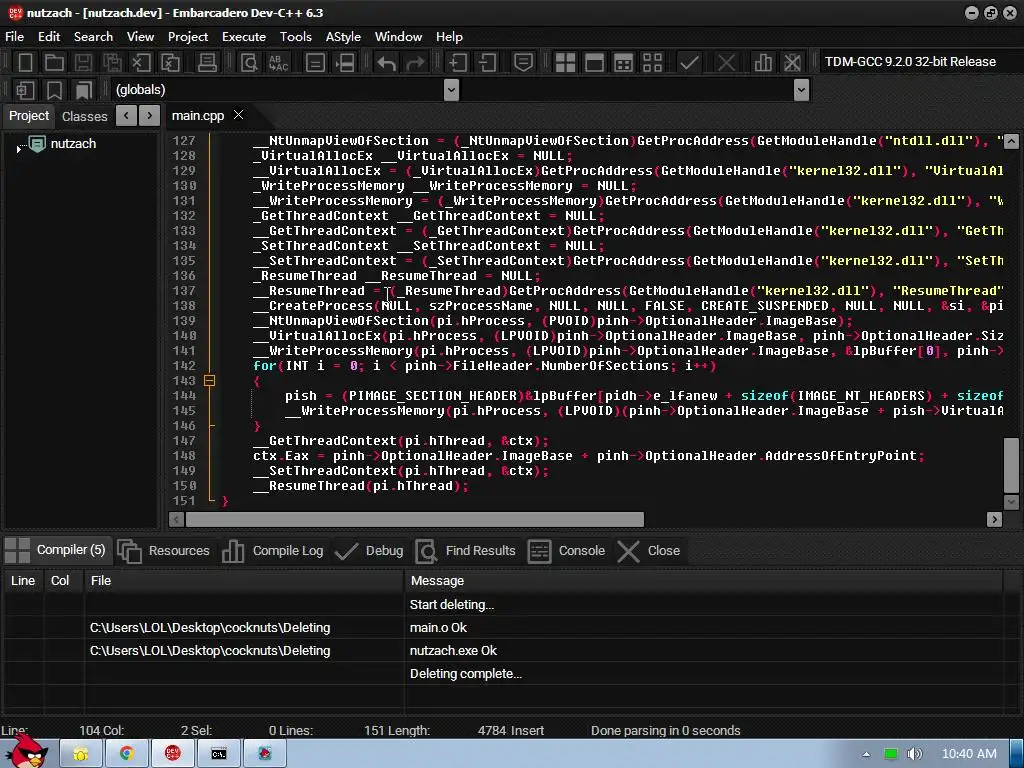Collapse the code fold at line 143
The image size is (1024, 768).
click(209, 381)
